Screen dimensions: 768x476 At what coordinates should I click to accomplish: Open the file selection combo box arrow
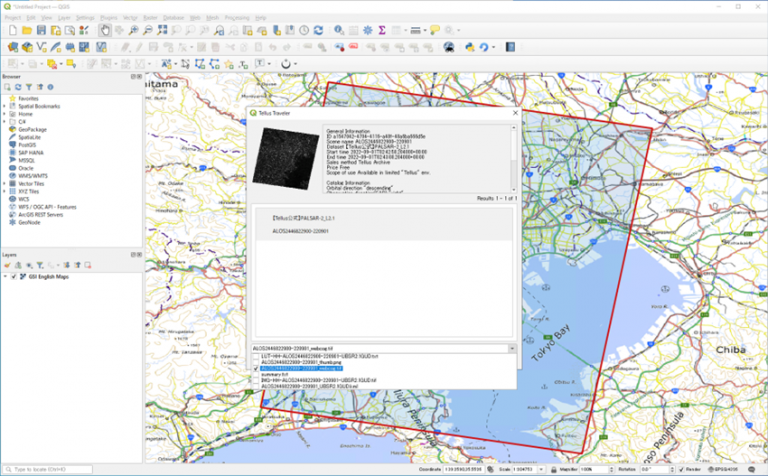[512, 348]
